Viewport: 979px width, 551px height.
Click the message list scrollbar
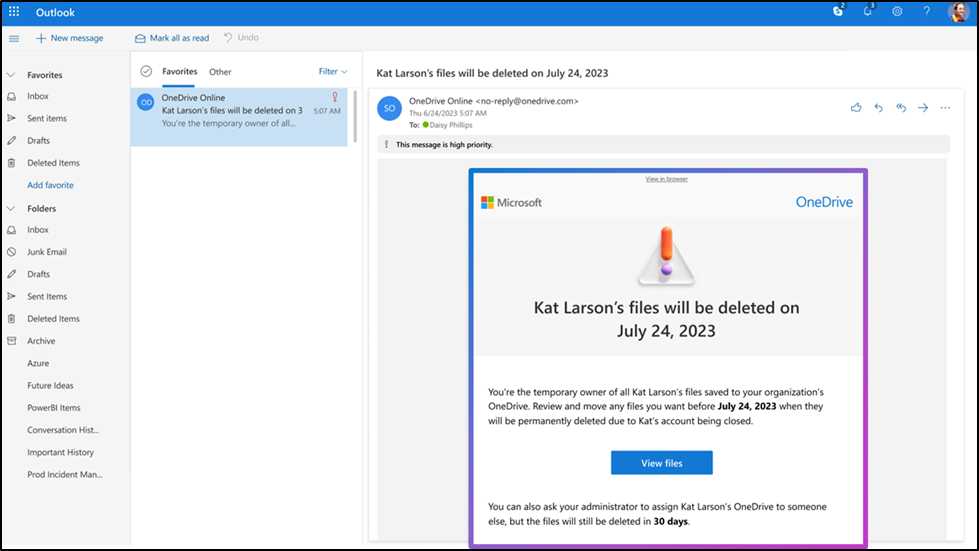tap(353, 115)
